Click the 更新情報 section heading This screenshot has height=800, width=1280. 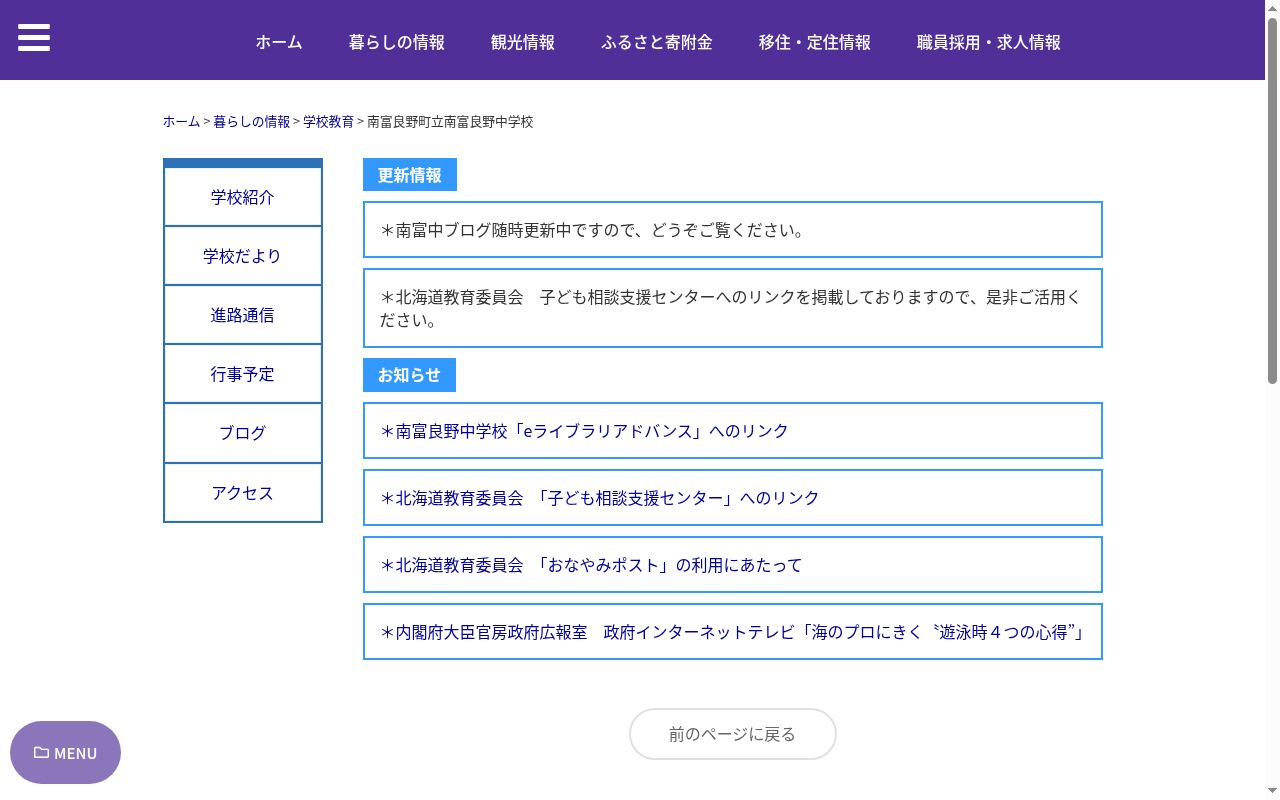(410, 175)
